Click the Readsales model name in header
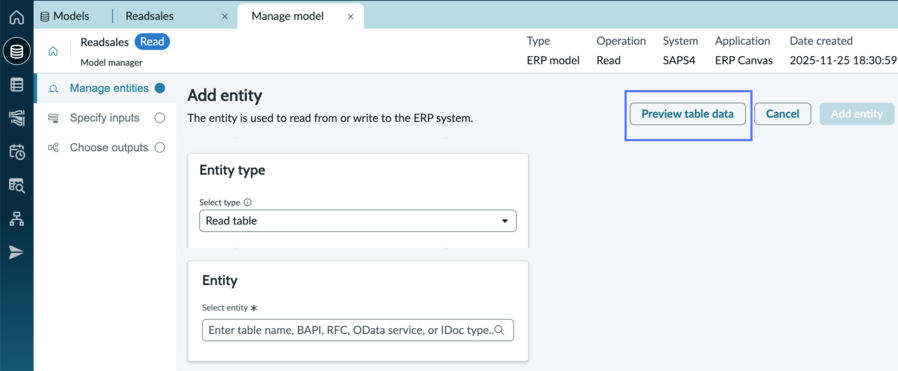This screenshot has height=371, width=898. click(x=104, y=42)
